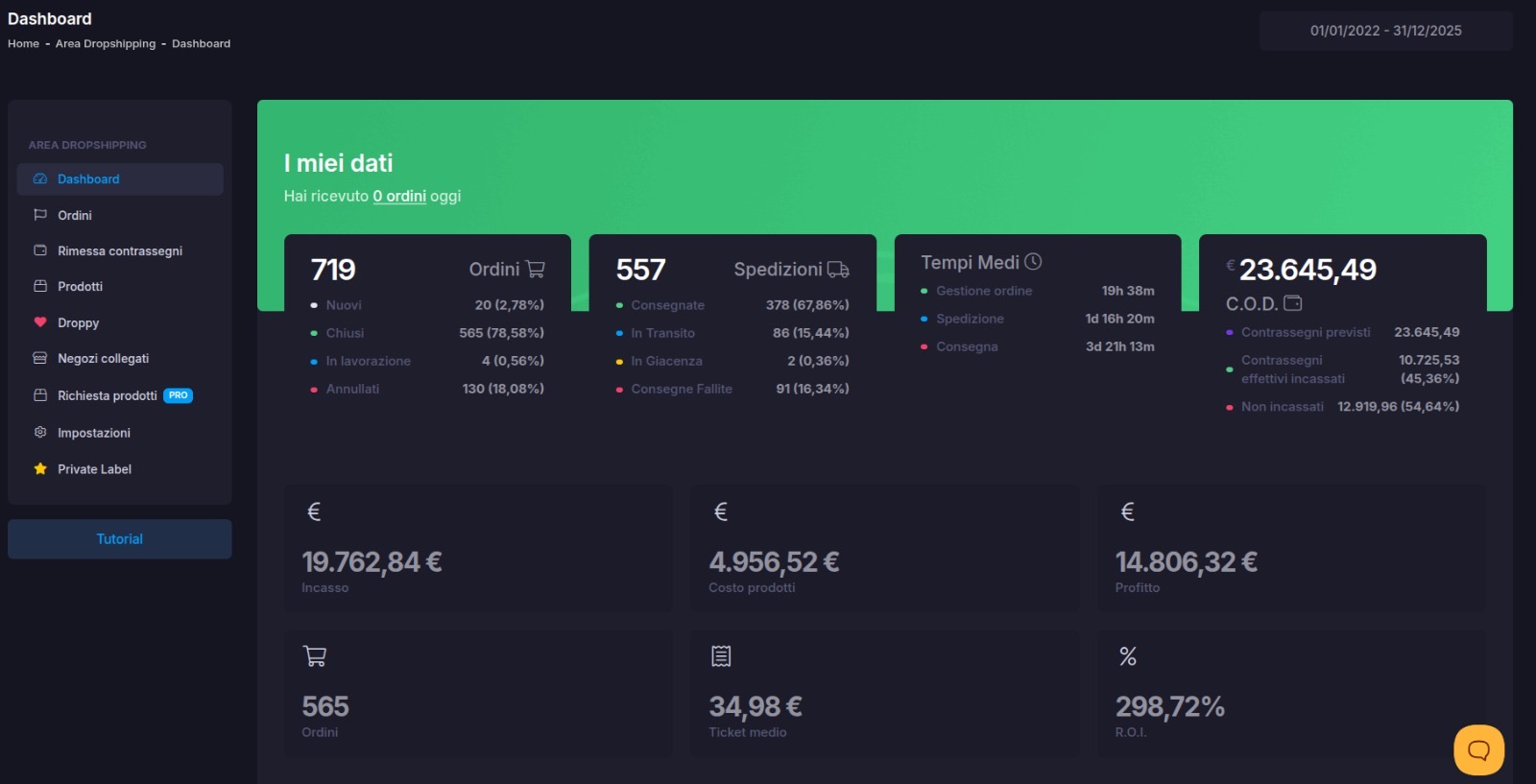Click the receipt icon above Ticket medio

[721, 656]
